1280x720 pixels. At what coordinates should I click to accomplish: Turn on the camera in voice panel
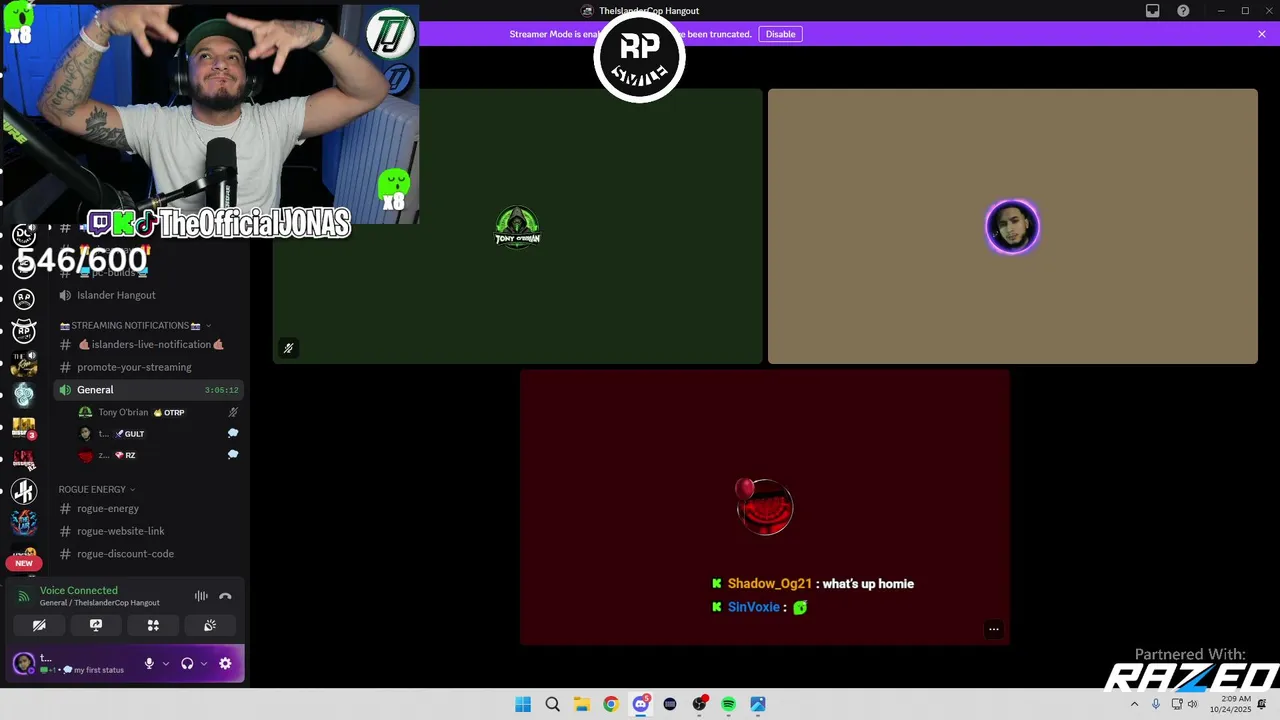[x=39, y=625]
